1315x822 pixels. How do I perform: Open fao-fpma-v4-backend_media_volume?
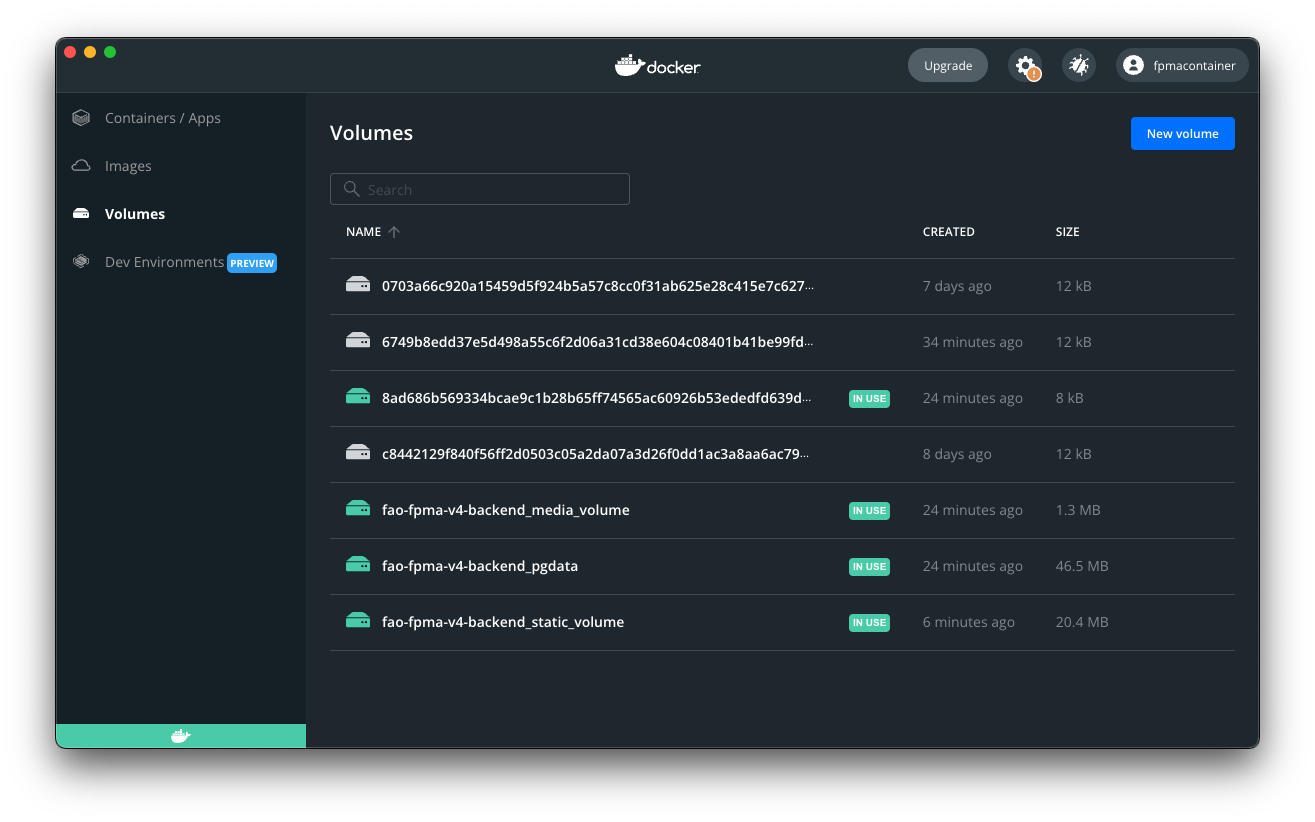[x=506, y=510]
